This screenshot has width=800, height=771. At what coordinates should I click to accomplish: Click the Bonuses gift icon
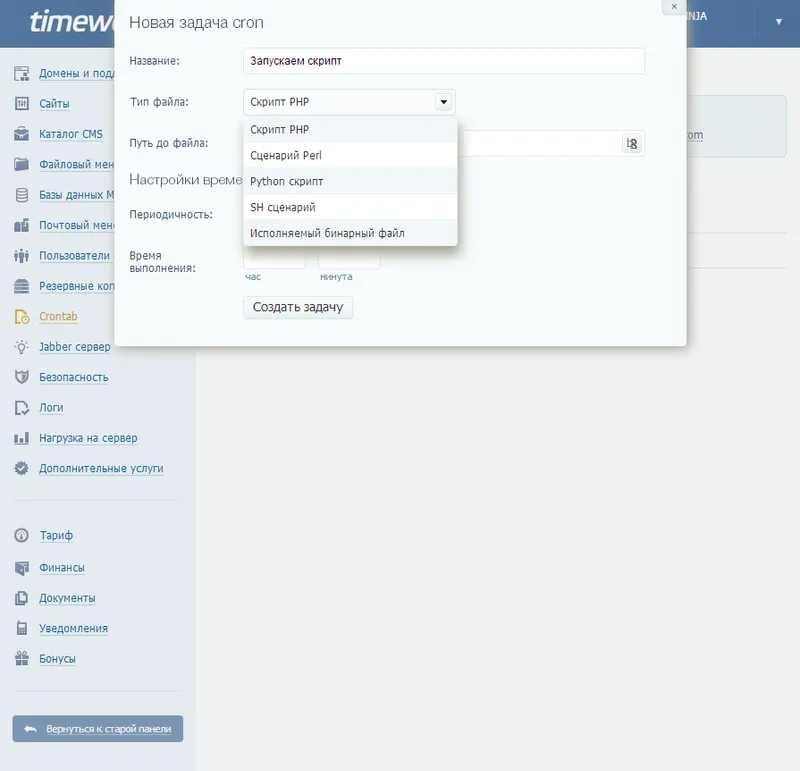(x=21, y=659)
